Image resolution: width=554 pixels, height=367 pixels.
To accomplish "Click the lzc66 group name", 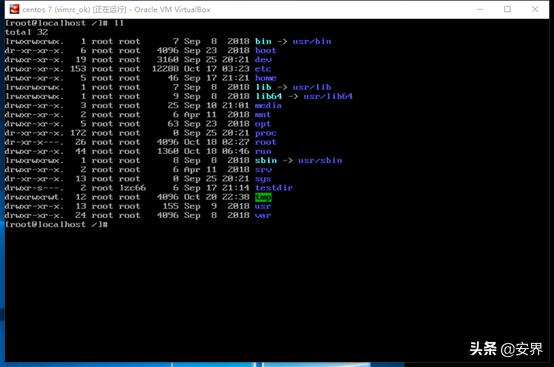I will pyautogui.click(x=132, y=188).
